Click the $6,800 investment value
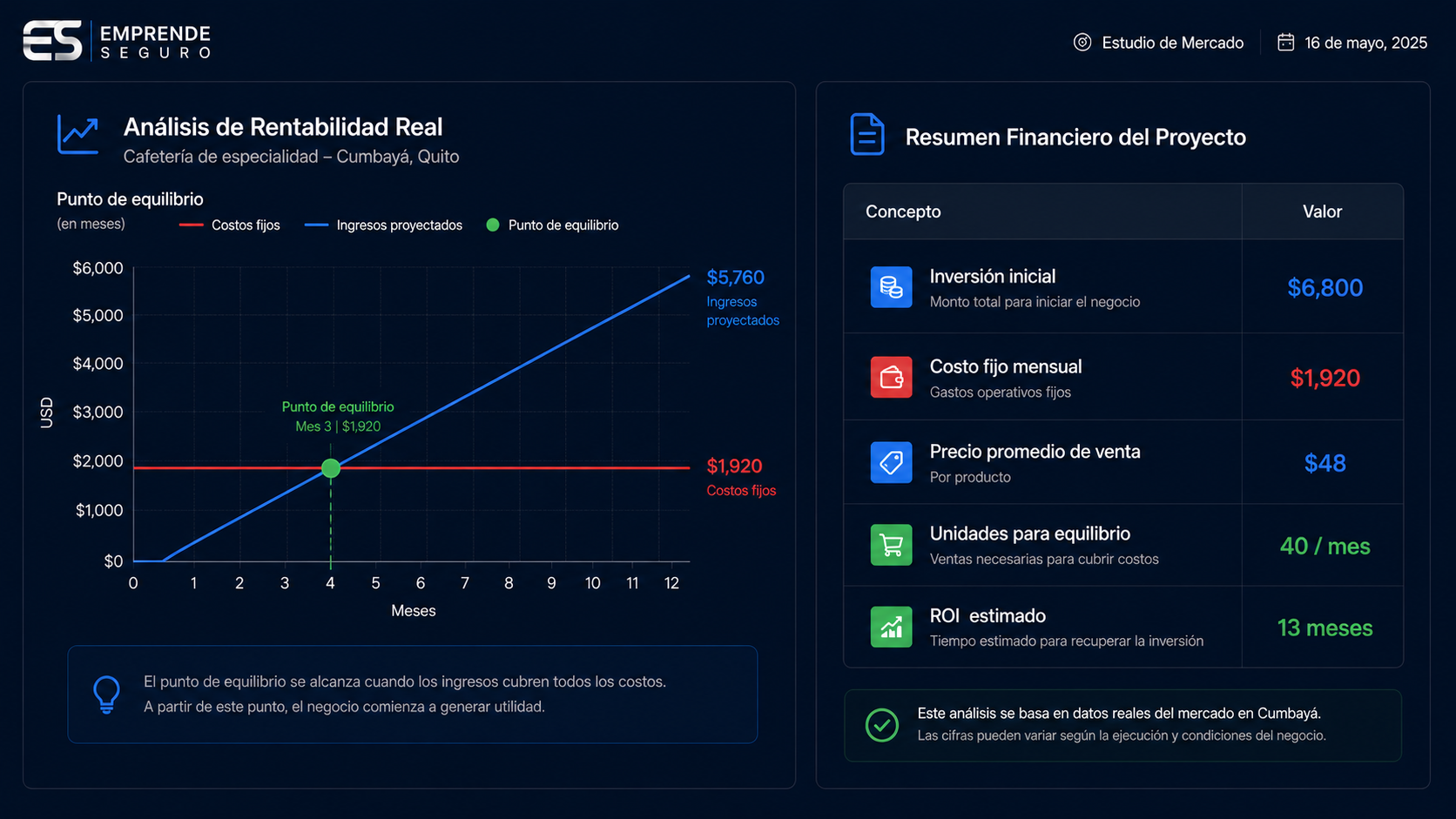The width and height of the screenshot is (1456, 819). (1325, 288)
